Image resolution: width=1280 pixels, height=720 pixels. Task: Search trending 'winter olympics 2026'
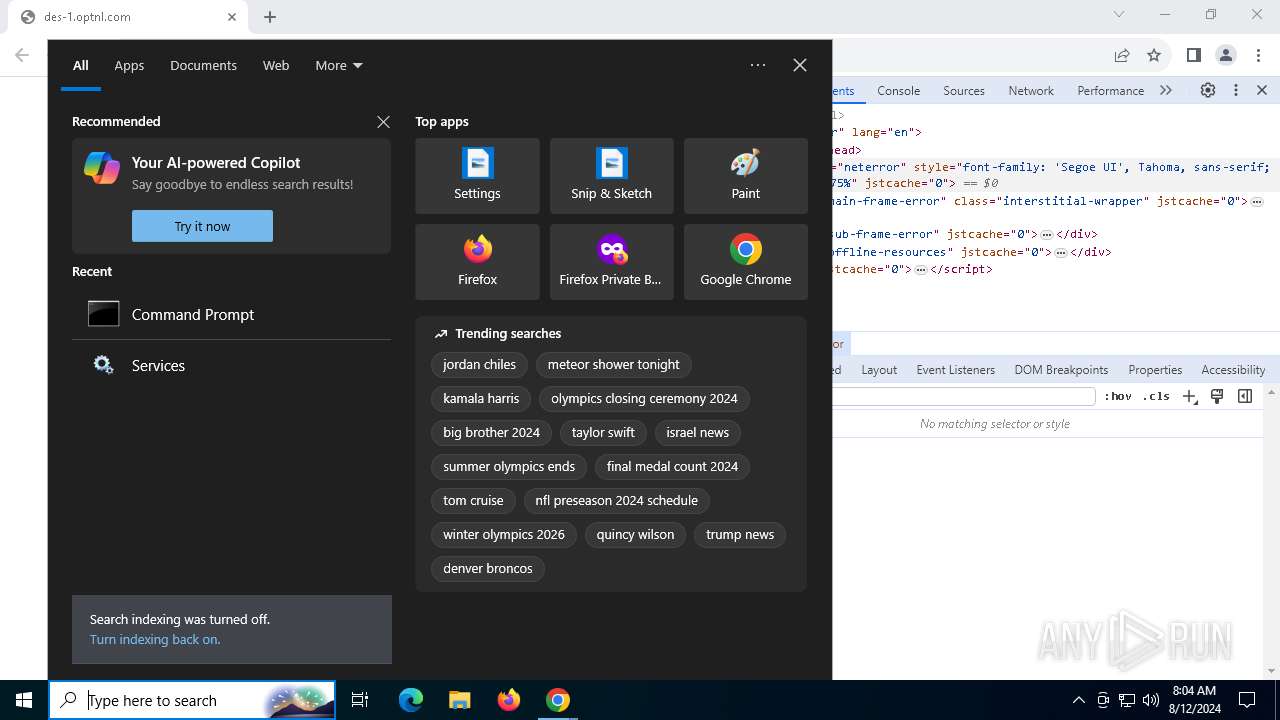pyautogui.click(x=504, y=535)
